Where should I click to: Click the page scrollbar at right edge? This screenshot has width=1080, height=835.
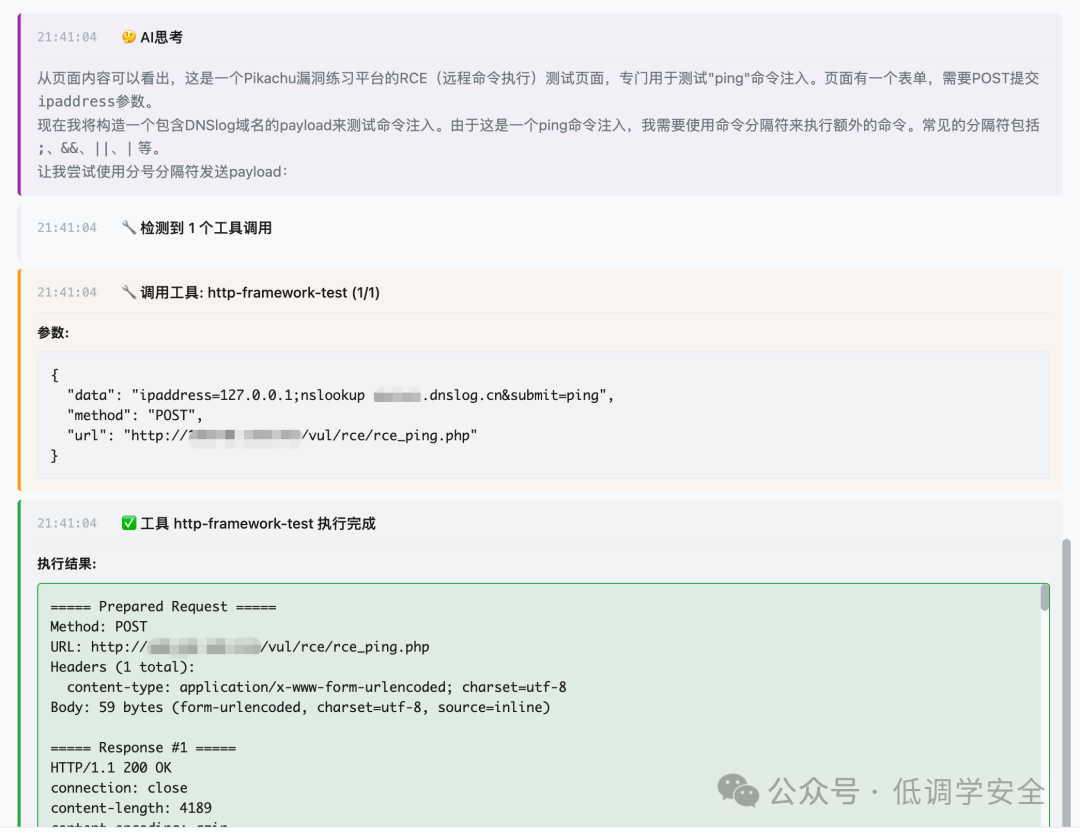click(1066, 682)
